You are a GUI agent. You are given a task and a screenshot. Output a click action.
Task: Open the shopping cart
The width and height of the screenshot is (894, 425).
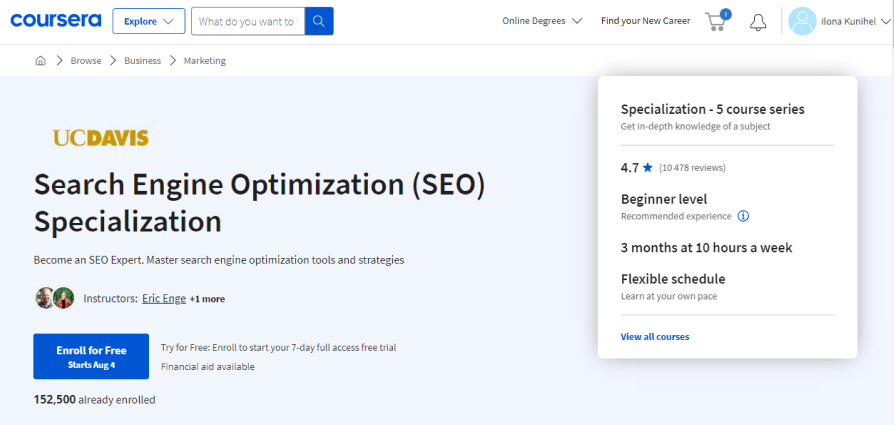(716, 21)
